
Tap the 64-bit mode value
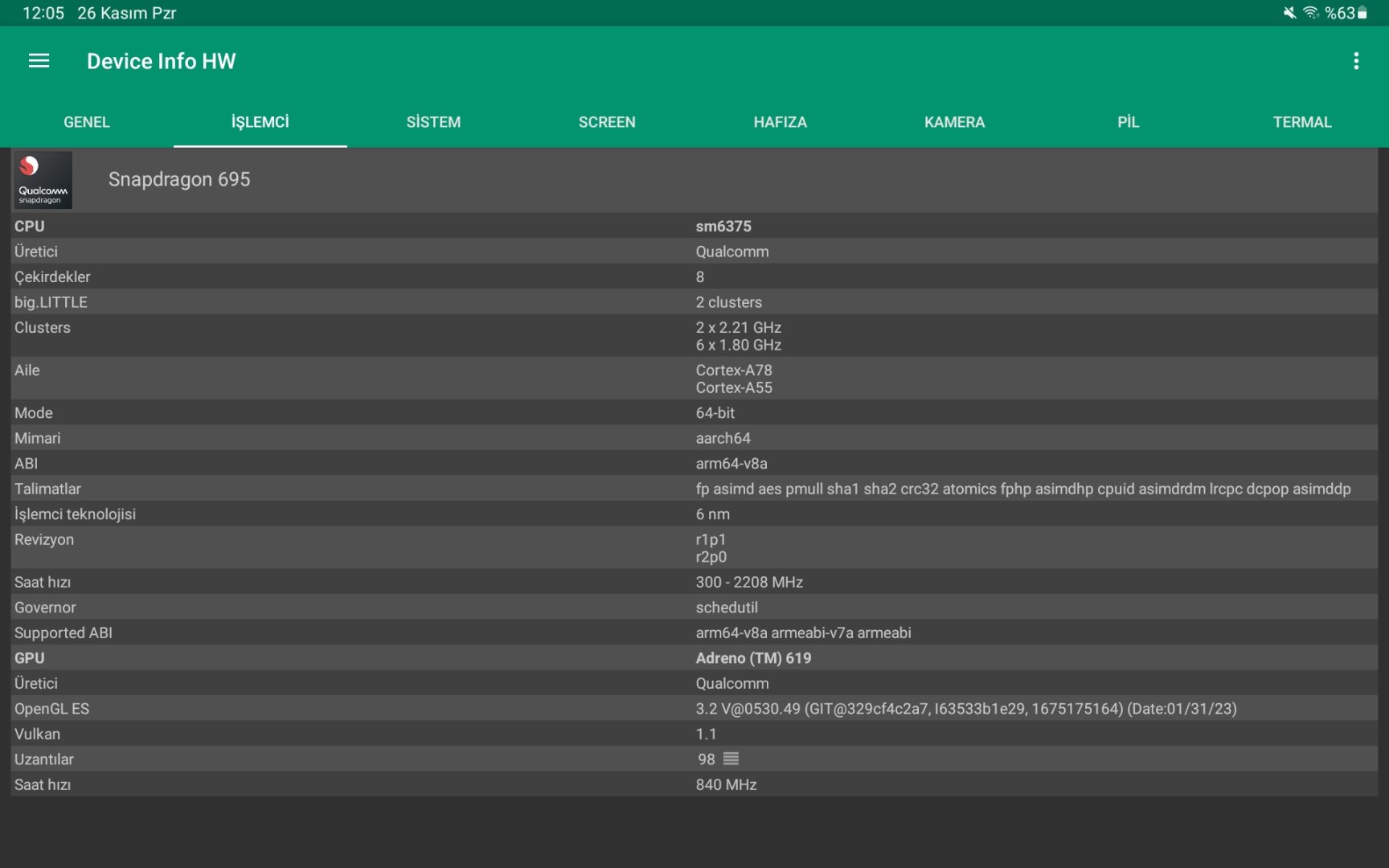[715, 413]
